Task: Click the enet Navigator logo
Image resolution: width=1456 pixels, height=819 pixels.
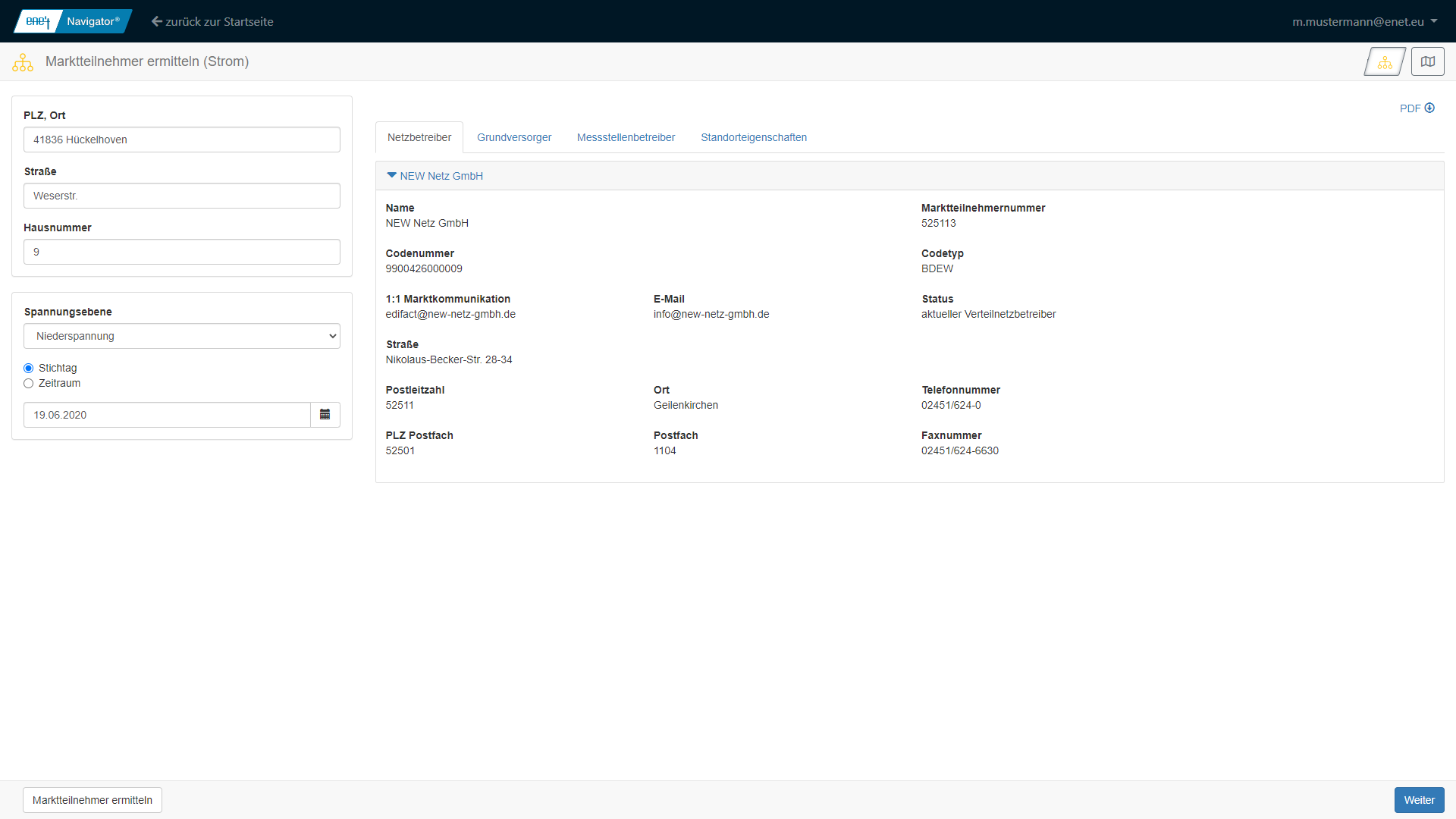Action: 73,21
